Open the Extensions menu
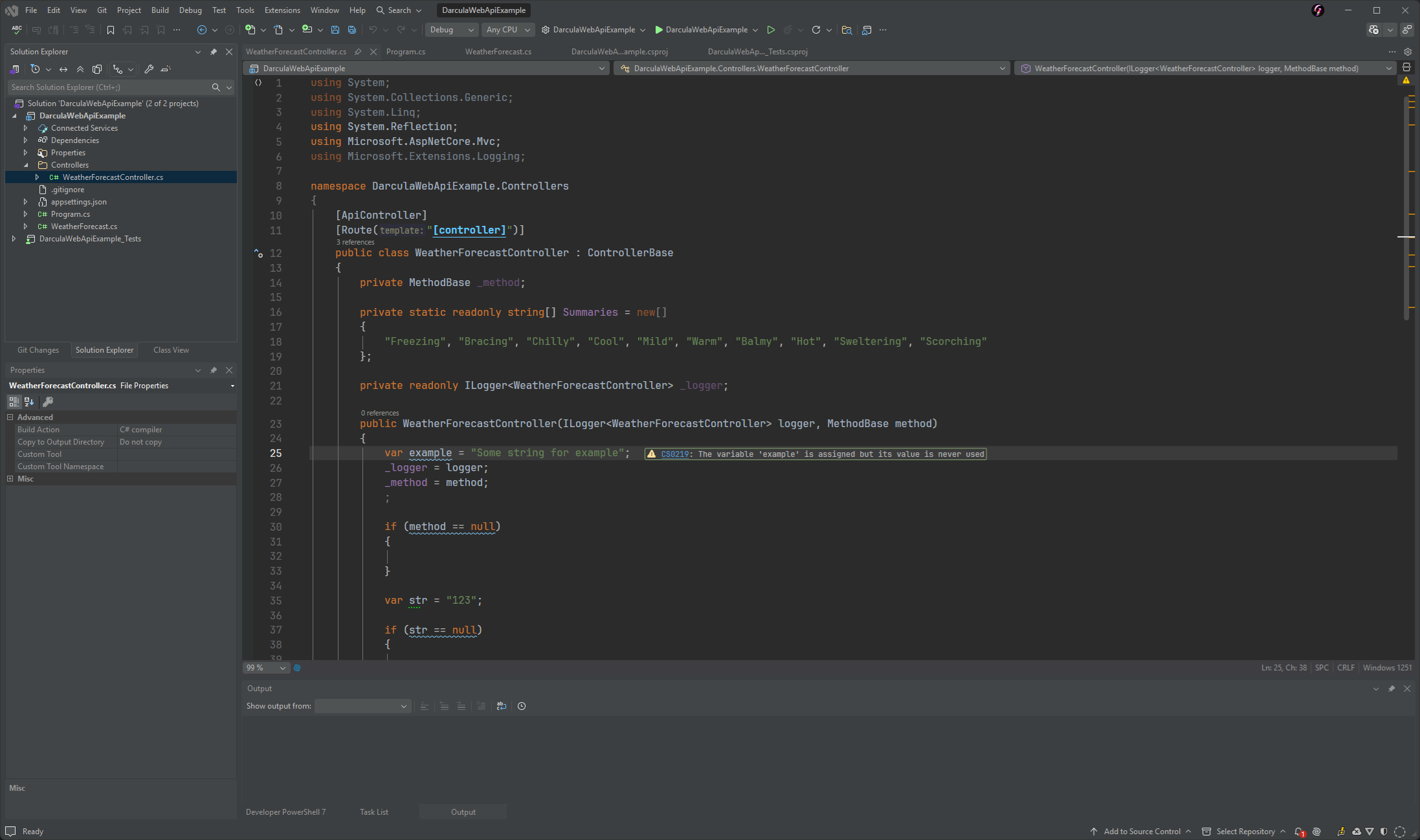Viewport: 1420px width, 840px height. tap(282, 10)
